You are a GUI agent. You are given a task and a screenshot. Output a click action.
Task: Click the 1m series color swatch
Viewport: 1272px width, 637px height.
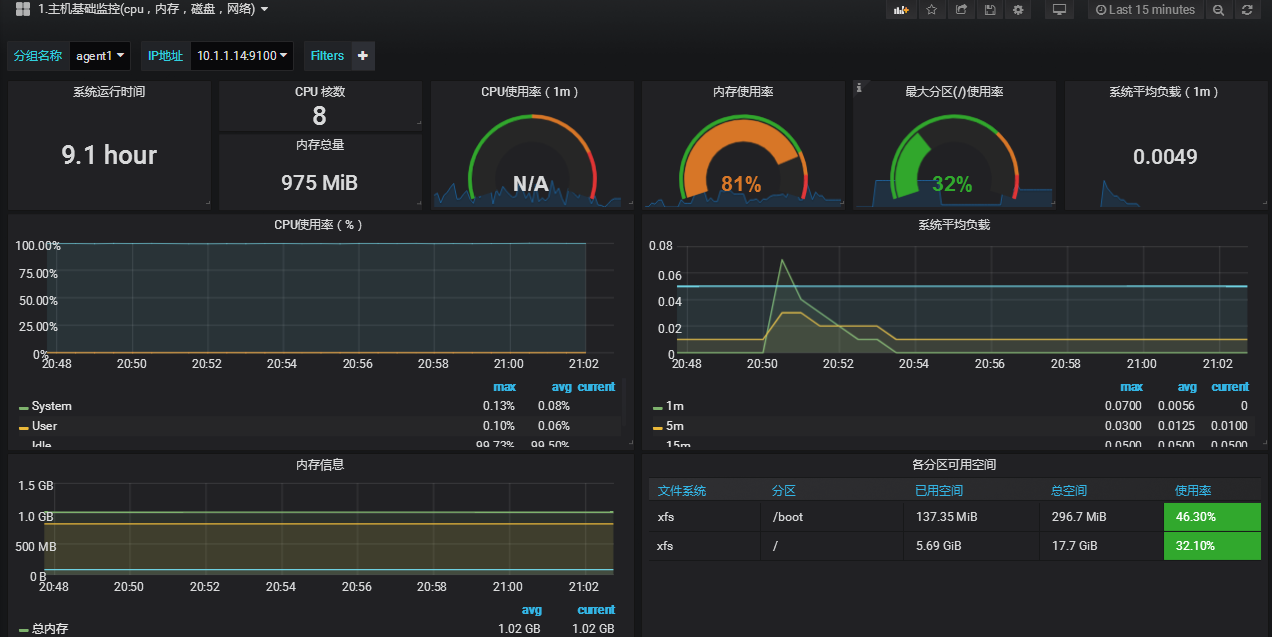click(x=658, y=407)
